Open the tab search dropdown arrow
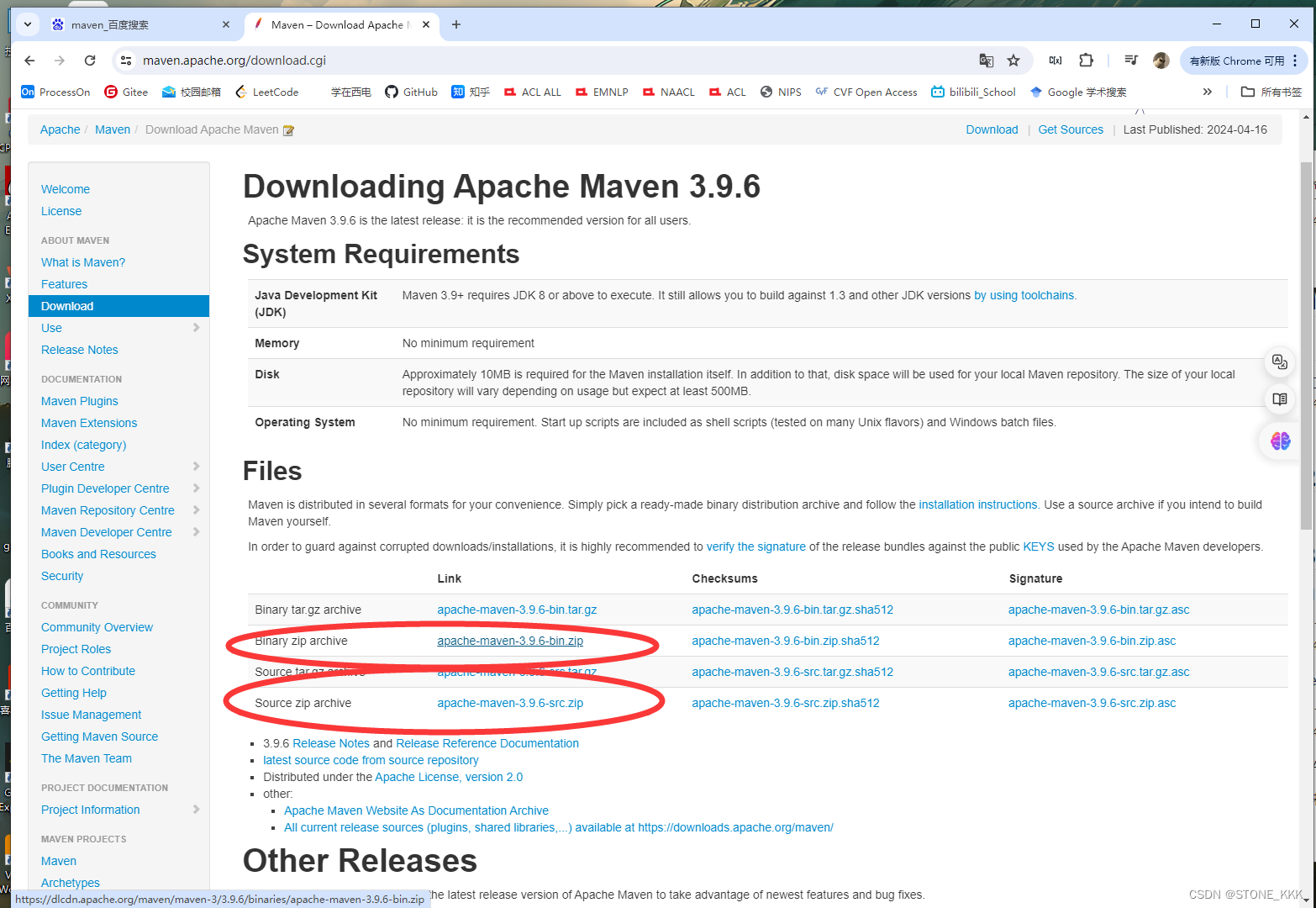The height and width of the screenshot is (908, 1316). pyautogui.click(x=28, y=24)
